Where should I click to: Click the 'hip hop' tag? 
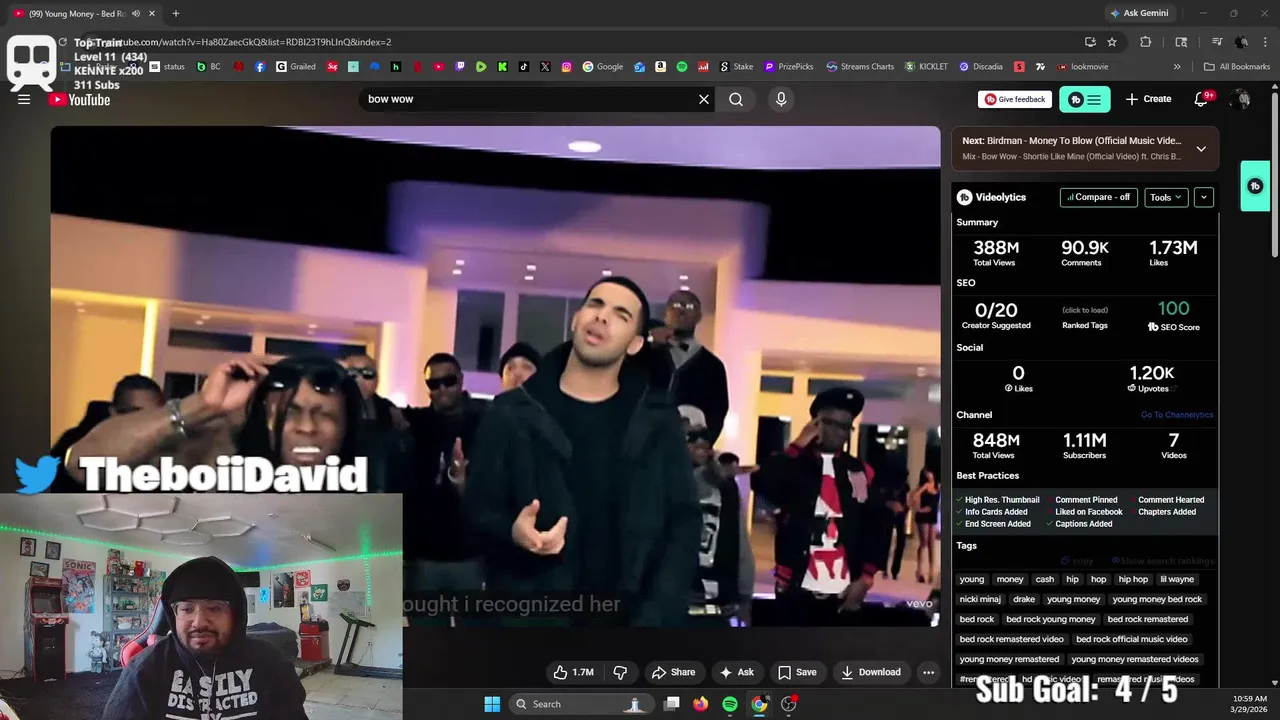pos(1133,579)
